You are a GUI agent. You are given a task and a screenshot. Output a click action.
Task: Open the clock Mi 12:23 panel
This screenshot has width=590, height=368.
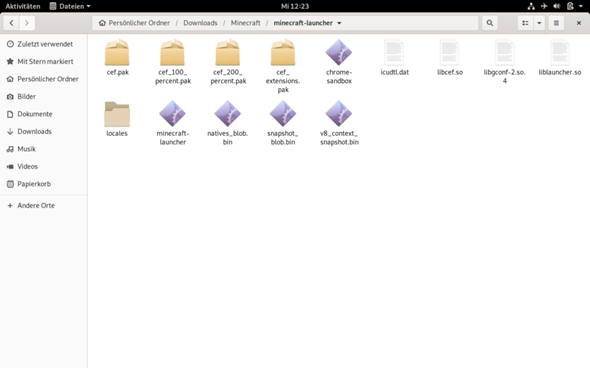click(295, 6)
